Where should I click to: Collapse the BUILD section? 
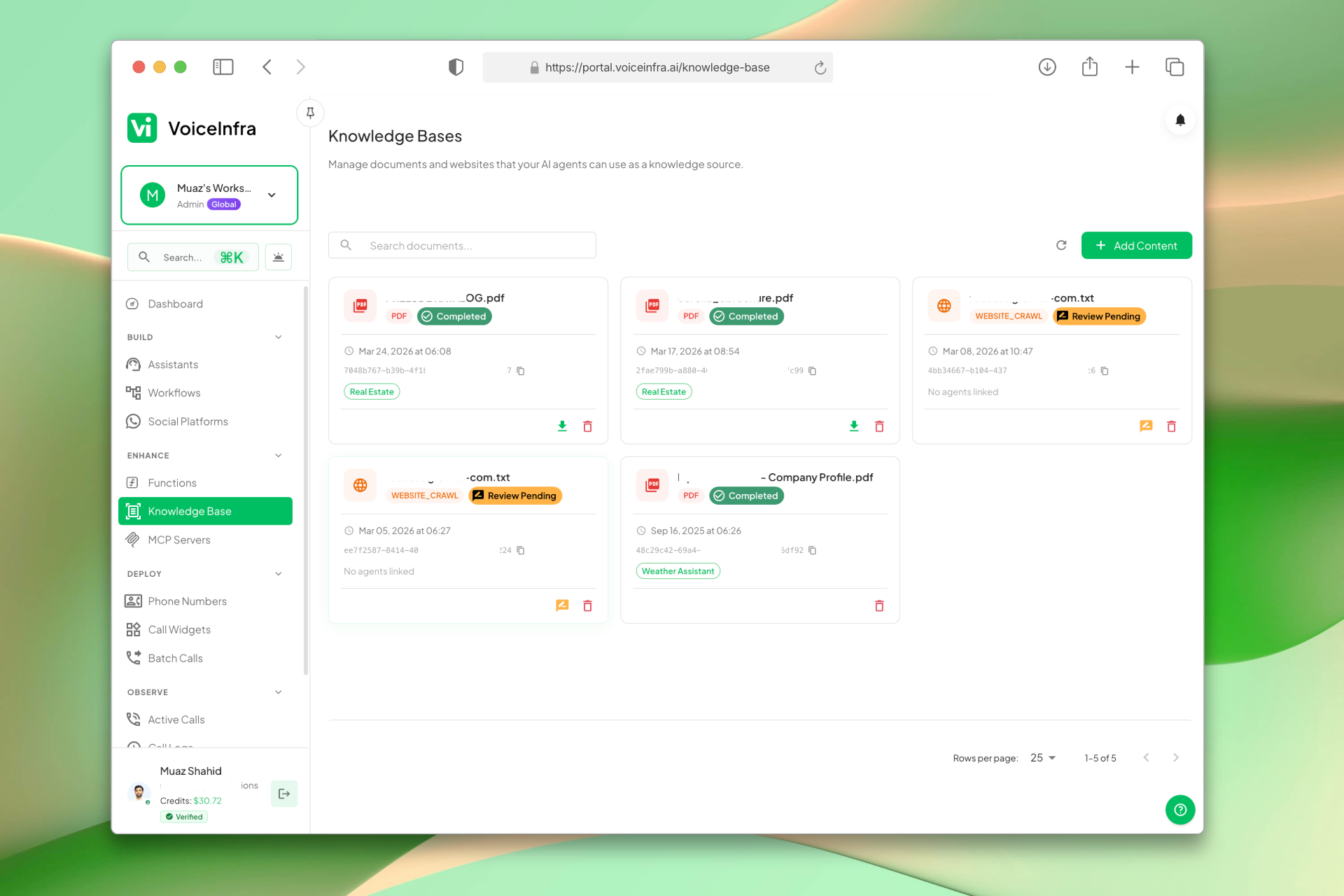pos(279,337)
